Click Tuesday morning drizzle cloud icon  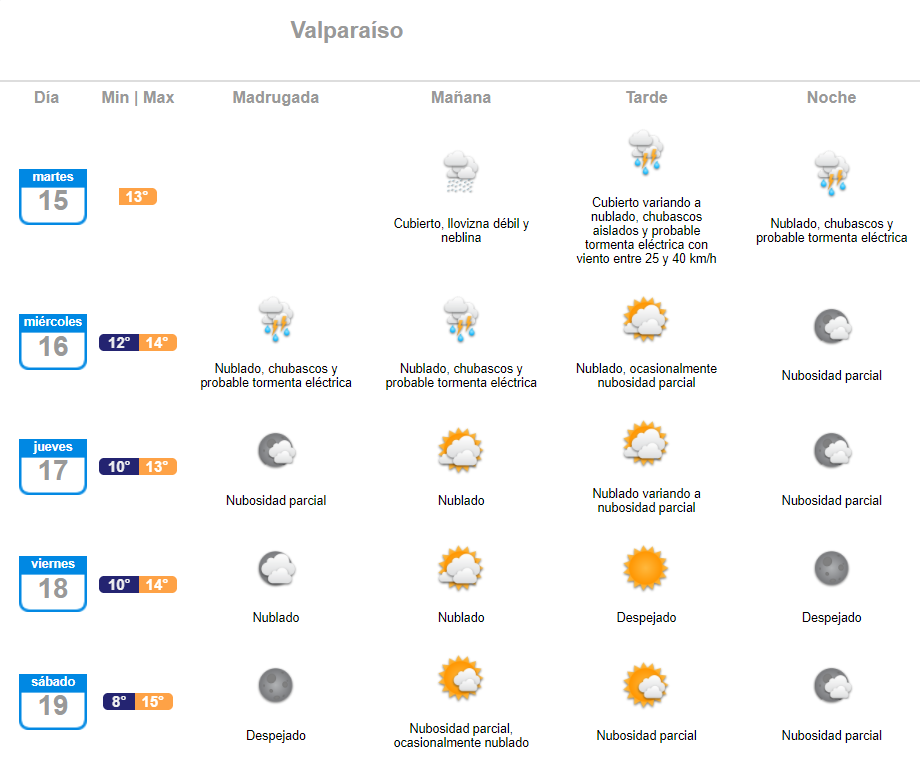tap(461, 172)
